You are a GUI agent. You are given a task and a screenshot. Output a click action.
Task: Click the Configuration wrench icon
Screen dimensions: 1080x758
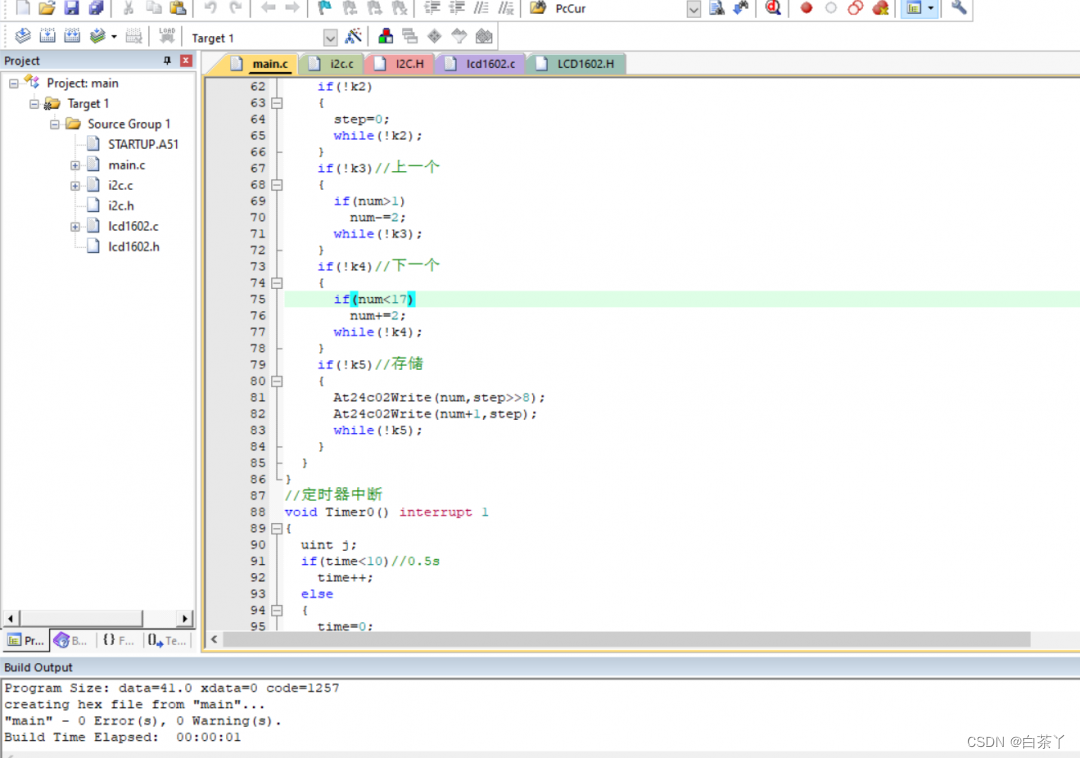pos(958,8)
